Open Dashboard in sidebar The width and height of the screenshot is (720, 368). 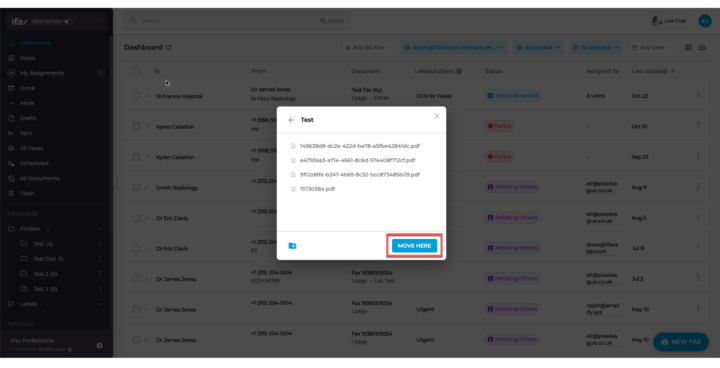tap(35, 43)
